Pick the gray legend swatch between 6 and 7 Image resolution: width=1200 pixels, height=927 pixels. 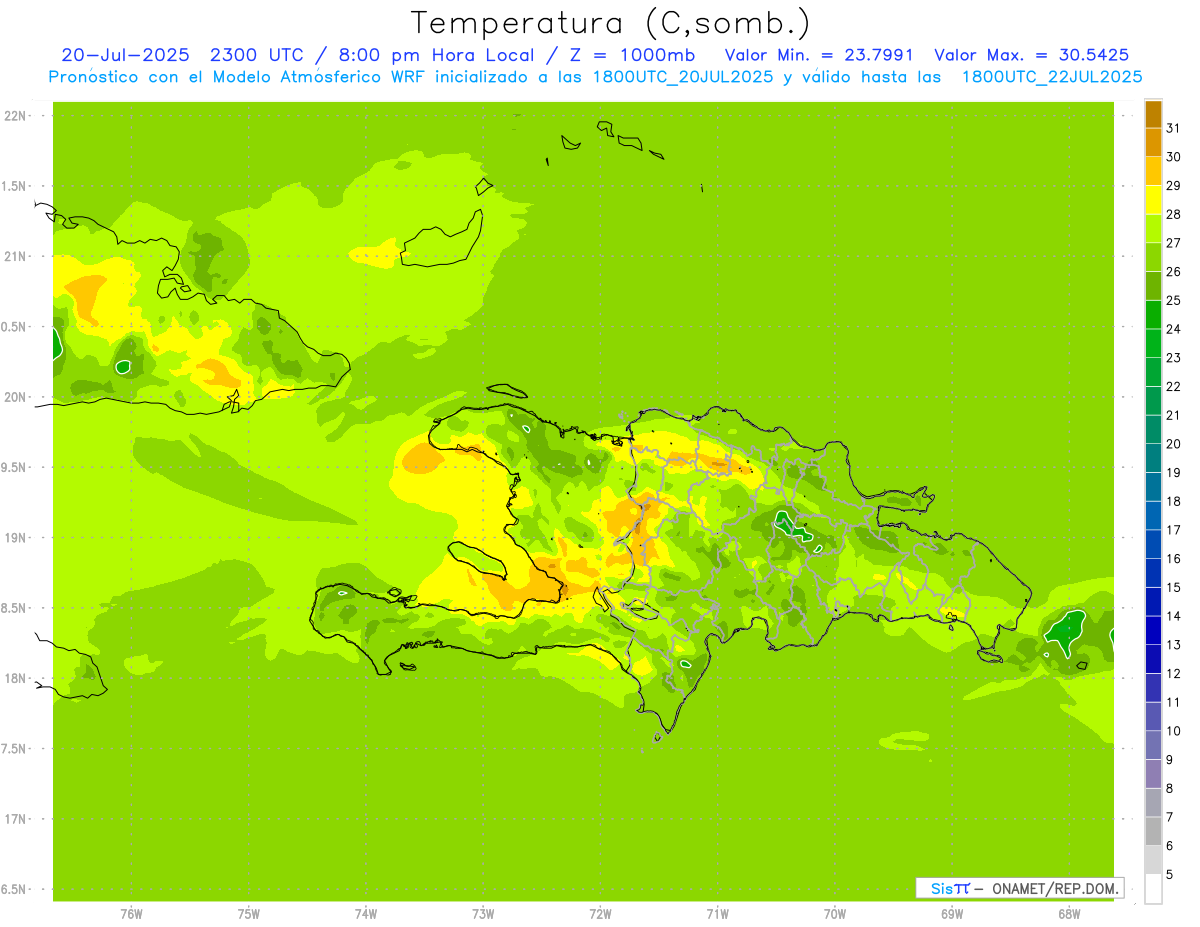[1153, 831]
